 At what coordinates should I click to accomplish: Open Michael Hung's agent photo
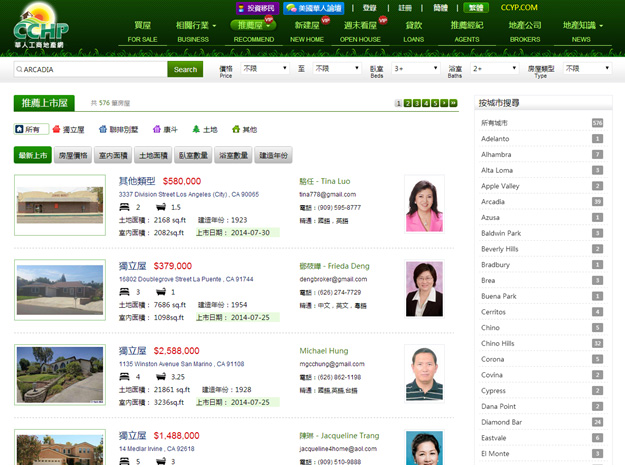coord(424,374)
